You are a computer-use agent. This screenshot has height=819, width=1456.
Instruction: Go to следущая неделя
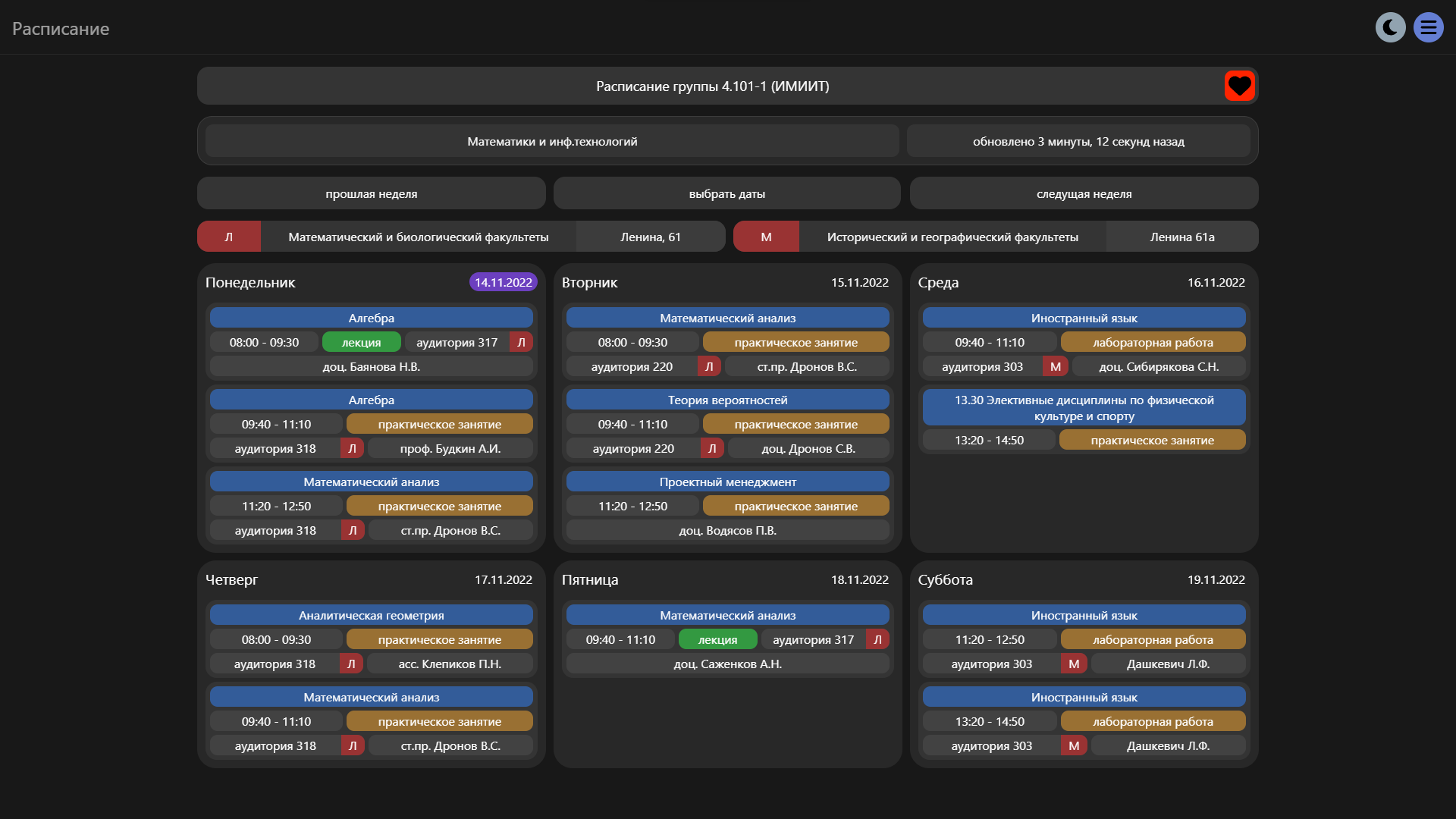pos(1084,193)
